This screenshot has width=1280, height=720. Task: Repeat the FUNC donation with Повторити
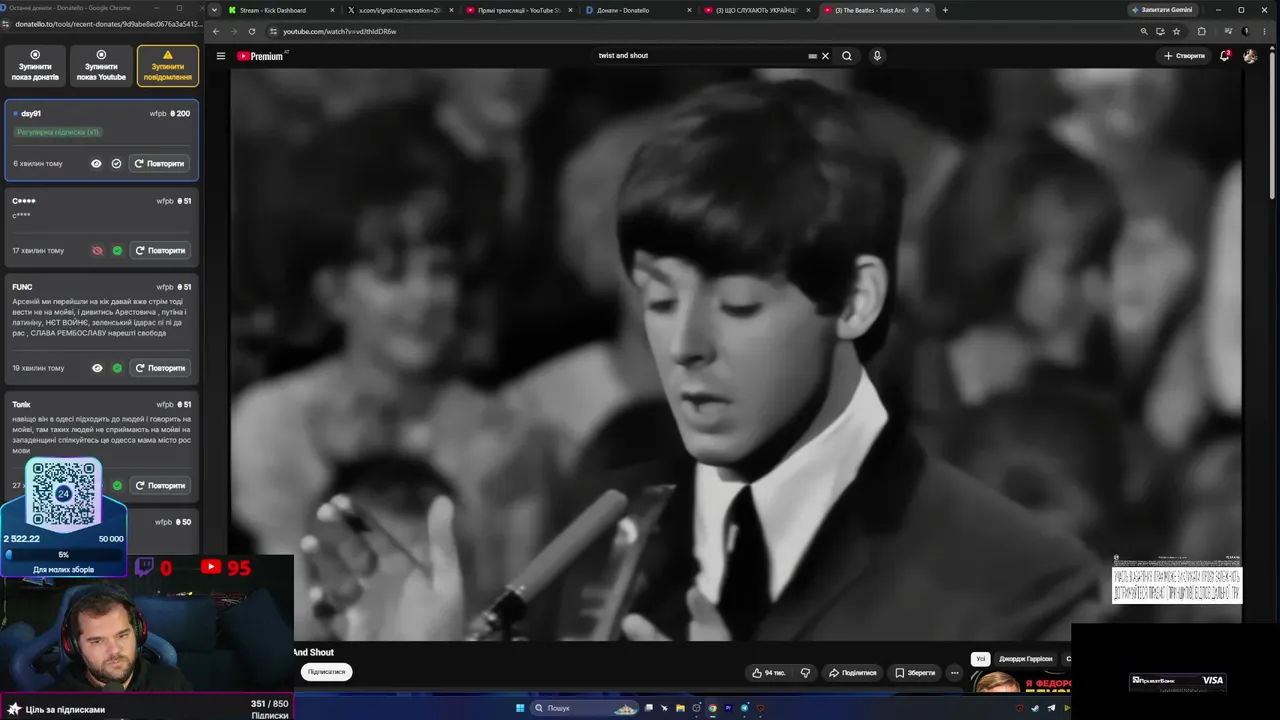point(160,368)
